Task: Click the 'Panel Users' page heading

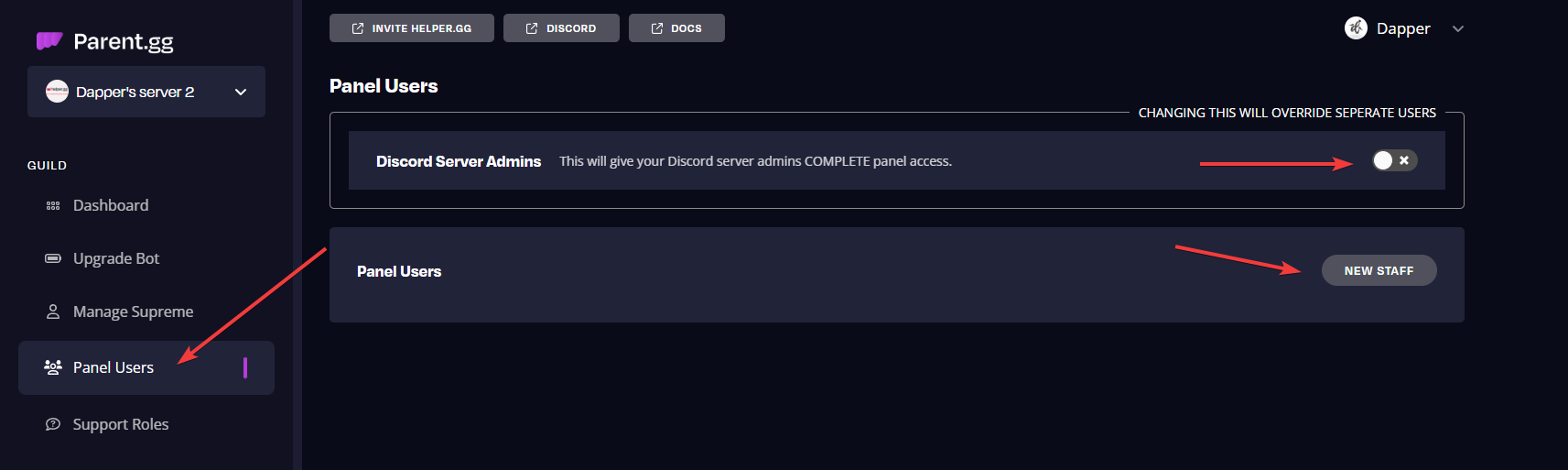Action: point(384,86)
